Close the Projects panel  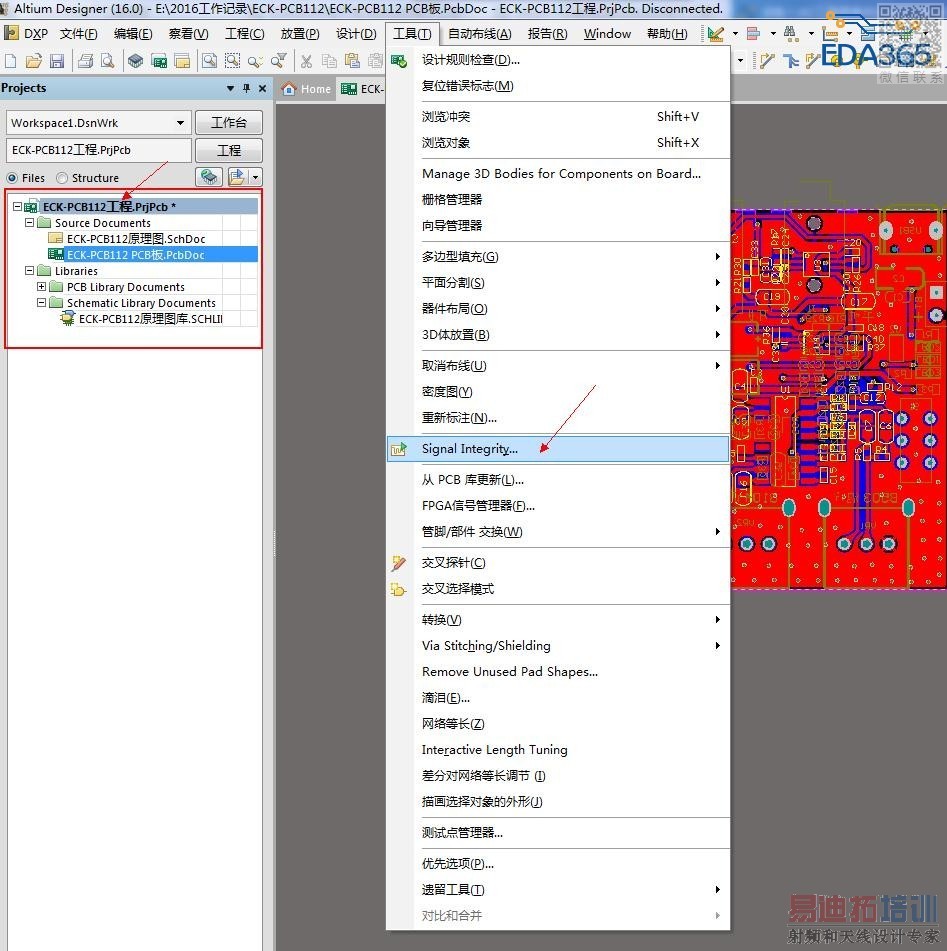pos(262,88)
